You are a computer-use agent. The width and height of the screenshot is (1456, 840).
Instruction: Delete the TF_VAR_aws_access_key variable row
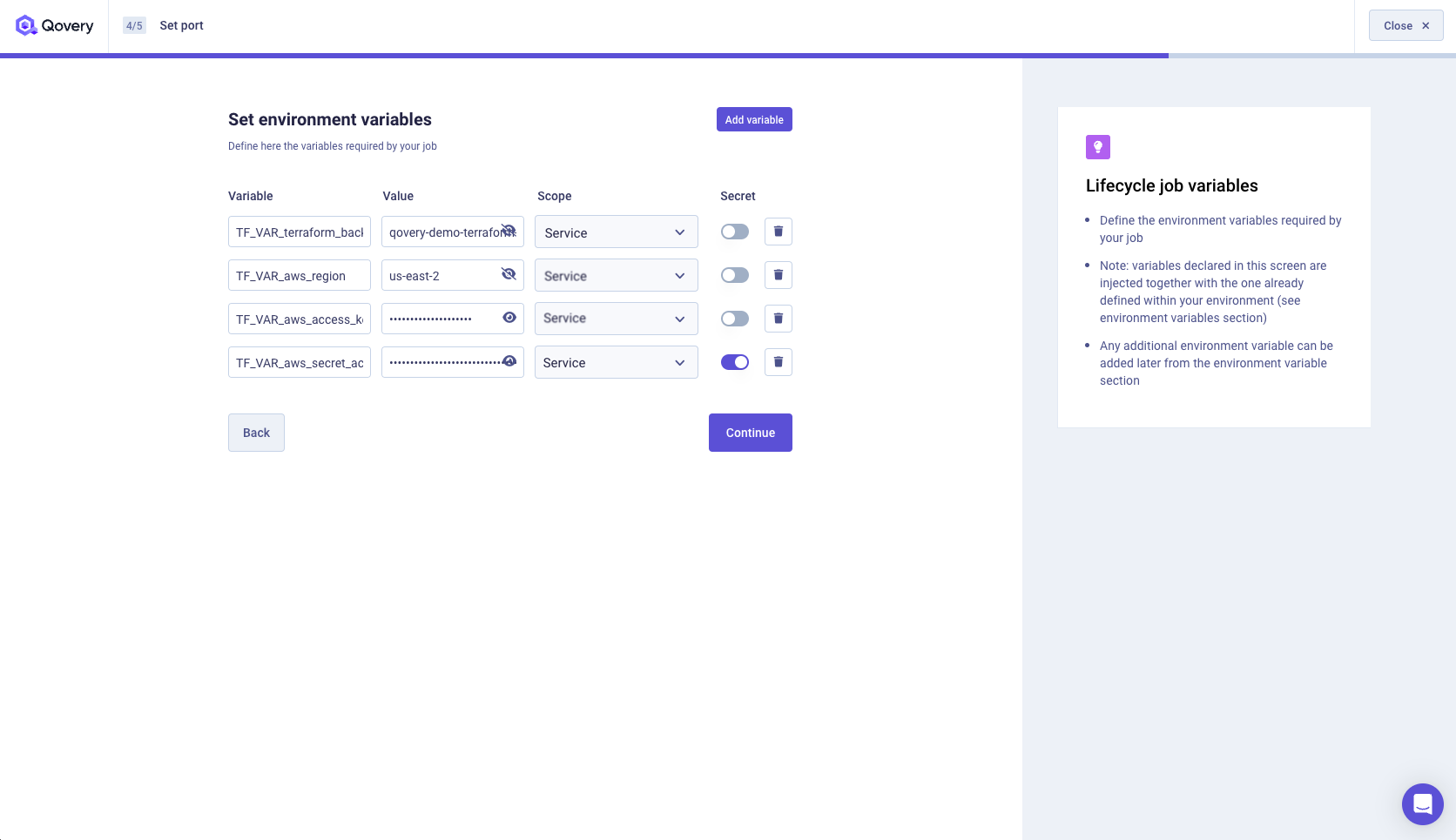pos(778,319)
